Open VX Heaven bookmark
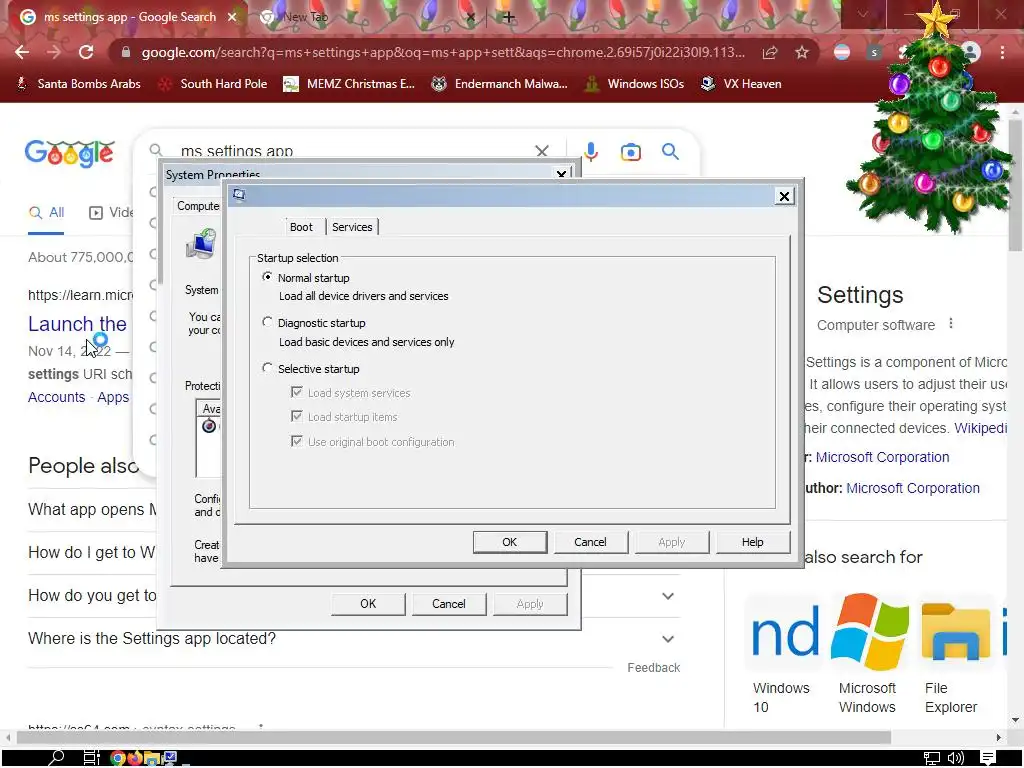The height and width of the screenshot is (768, 1024). 741,84
